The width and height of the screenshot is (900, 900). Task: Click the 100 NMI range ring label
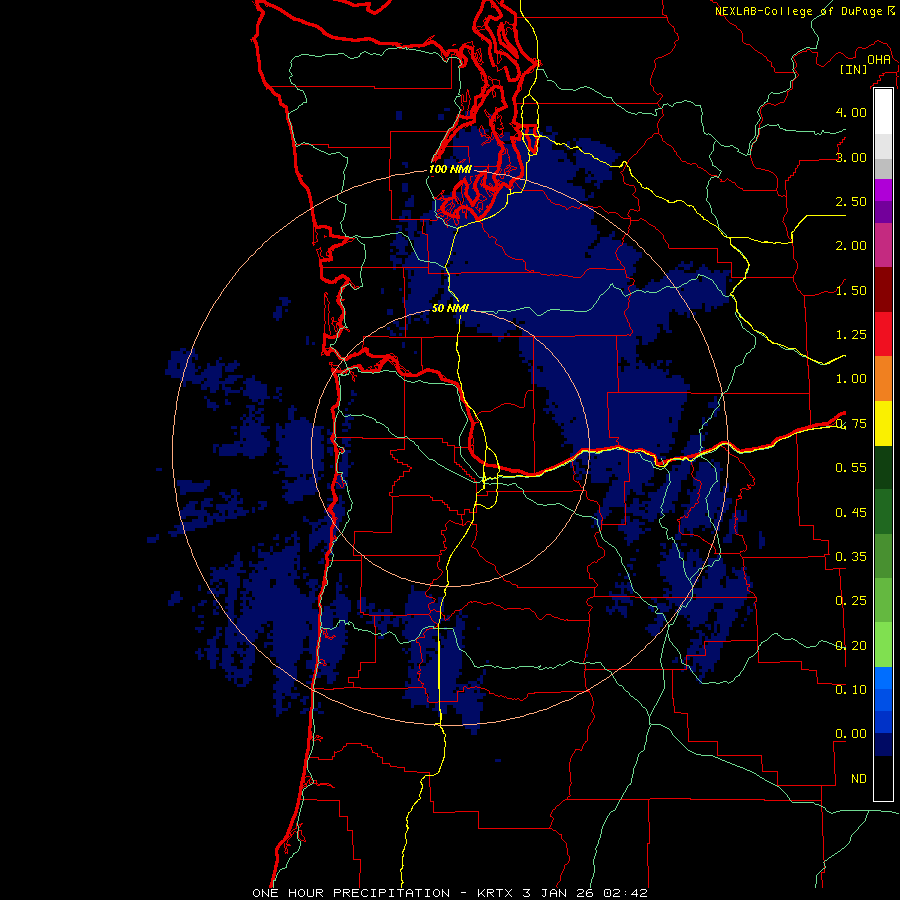click(450, 169)
